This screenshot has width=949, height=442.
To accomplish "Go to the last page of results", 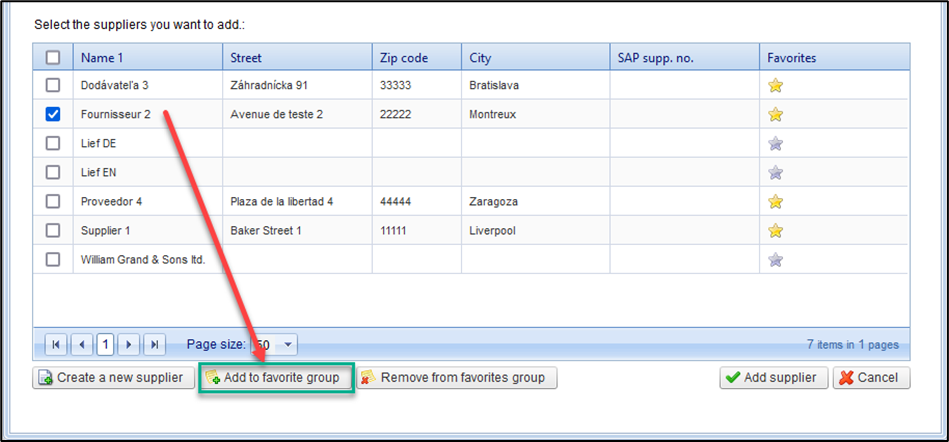I will pos(154,345).
